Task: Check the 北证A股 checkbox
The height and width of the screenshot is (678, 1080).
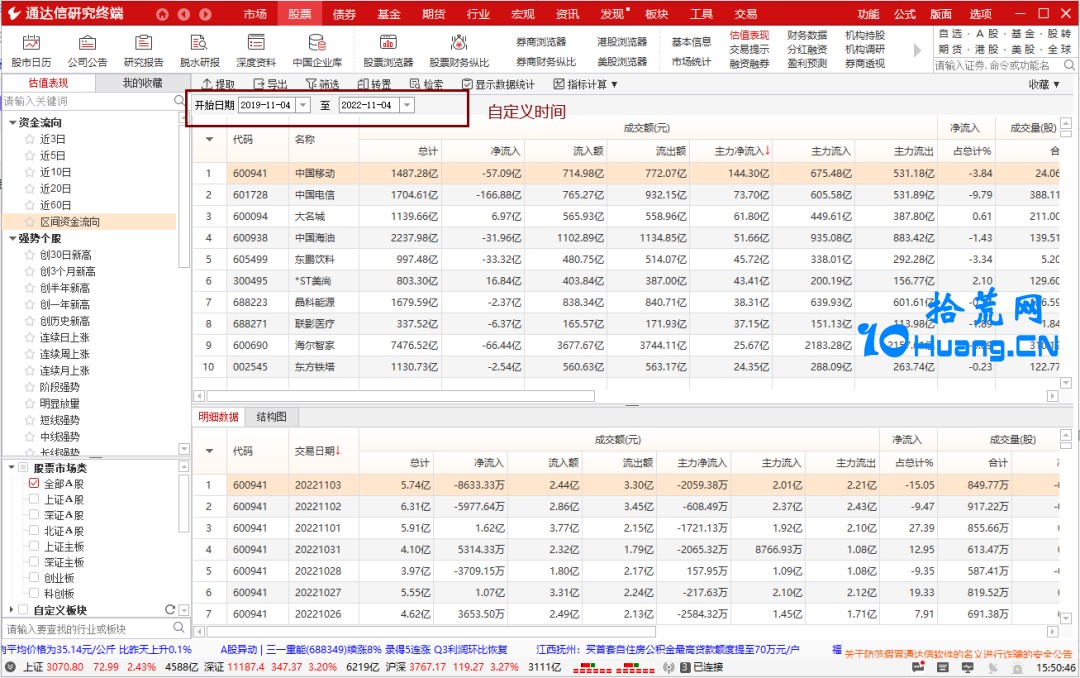Action: pyautogui.click(x=34, y=531)
